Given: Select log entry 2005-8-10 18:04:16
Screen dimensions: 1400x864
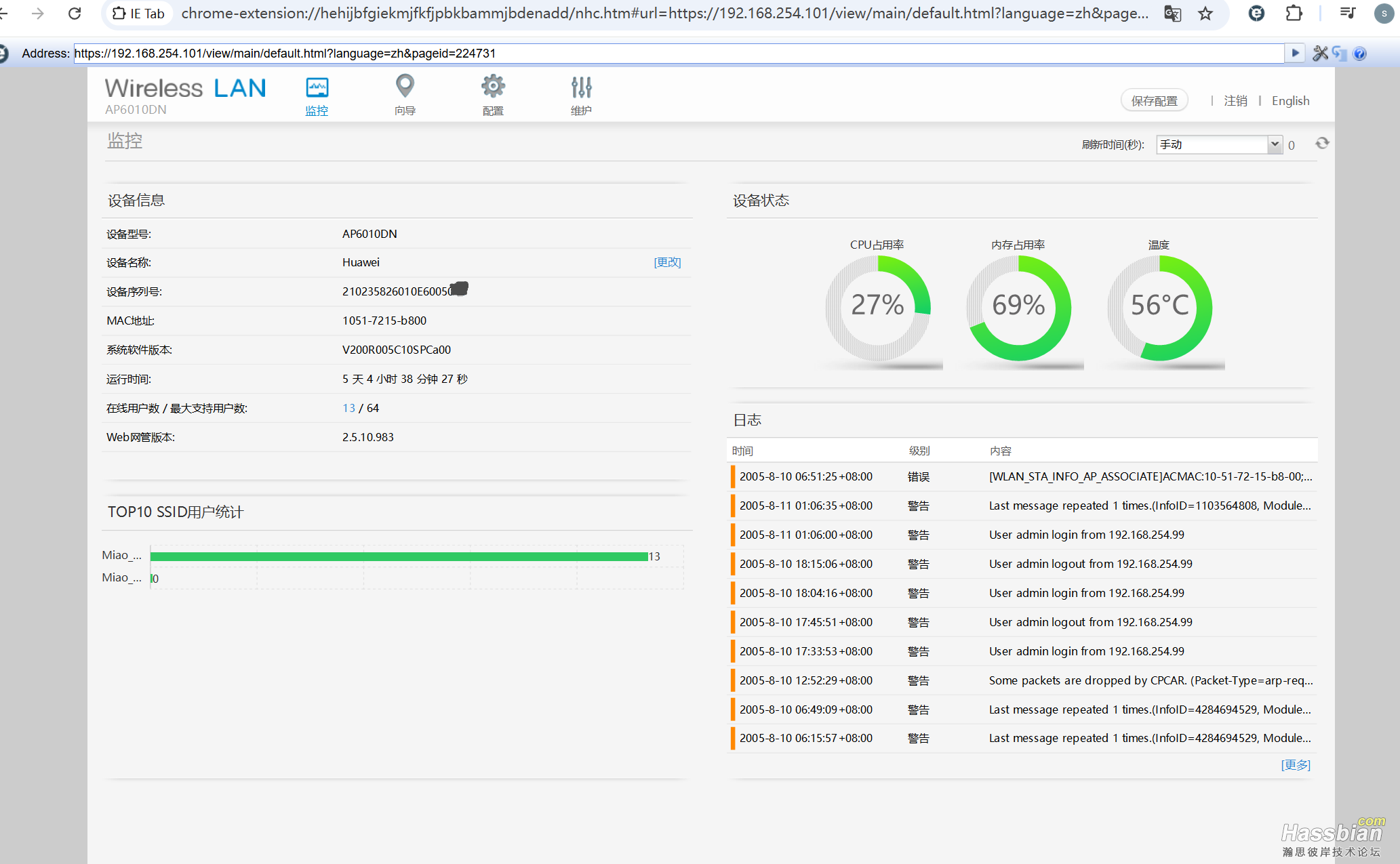Looking at the screenshot, I should coord(1022,593).
